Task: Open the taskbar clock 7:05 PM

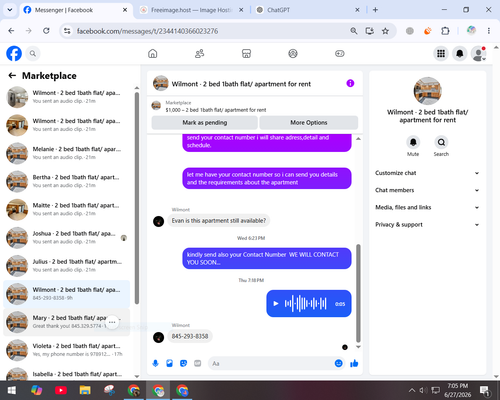Action: 457,390
